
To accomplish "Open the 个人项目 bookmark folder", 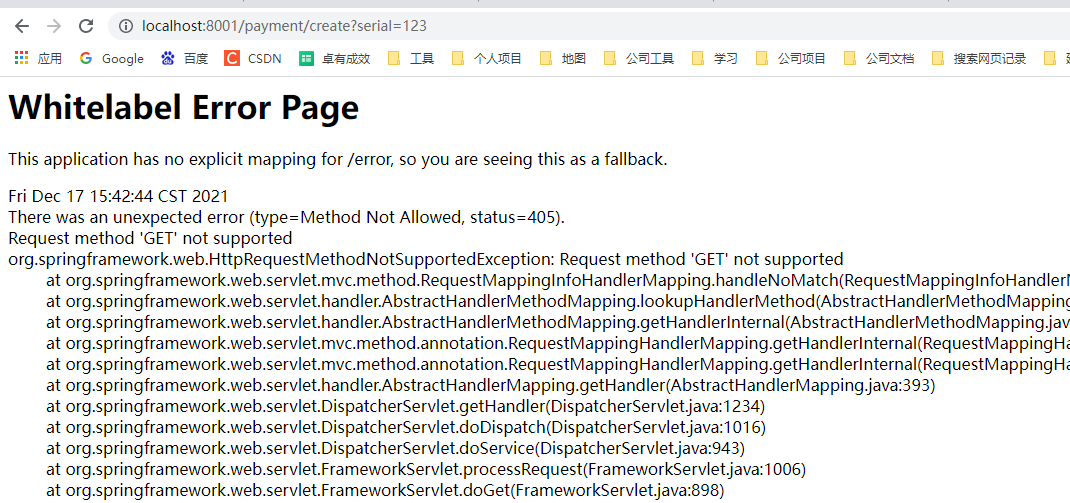I will tap(487, 59).
